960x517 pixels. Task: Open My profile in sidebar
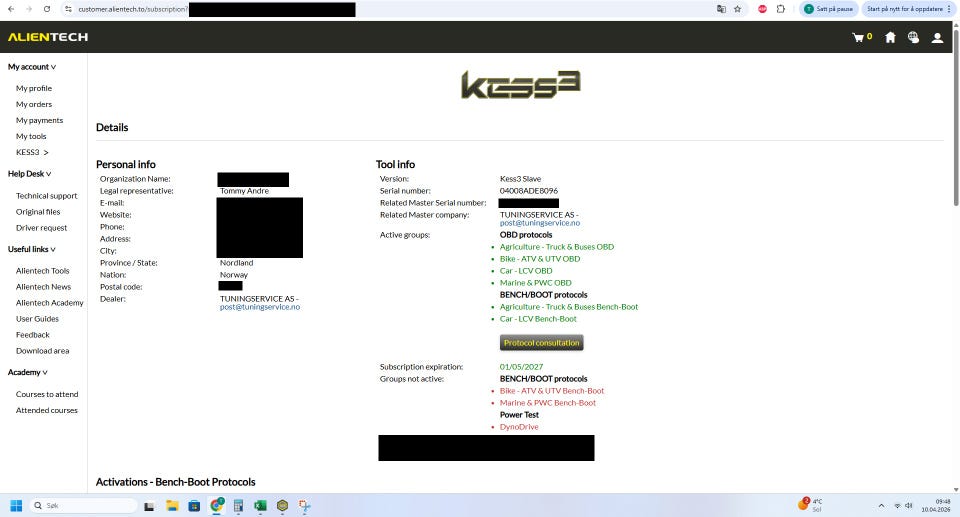pos(34,88)
